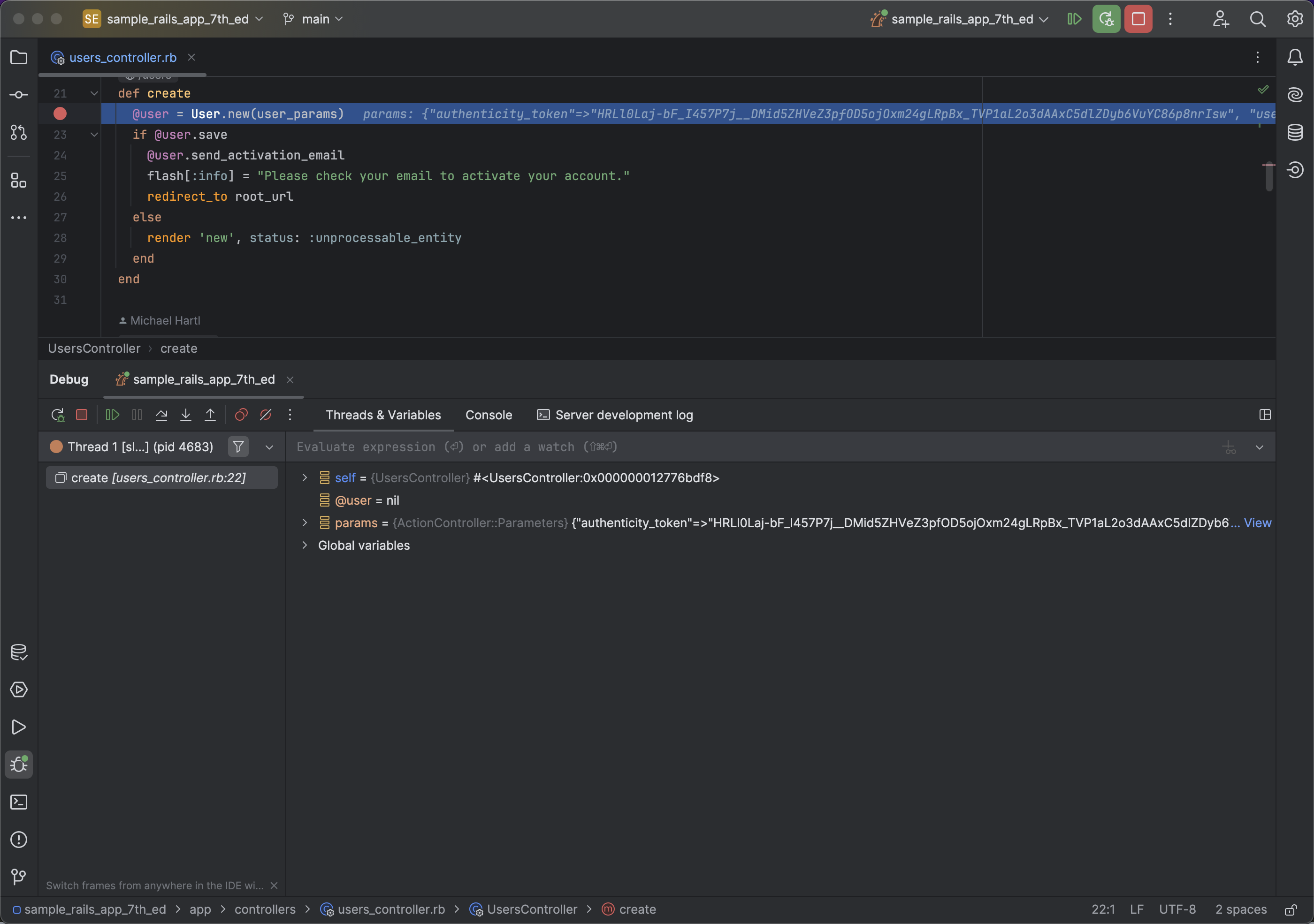Screen dimensions: 1314x924
Task: Click the Evaluate expression field
Action: point(458,447)
